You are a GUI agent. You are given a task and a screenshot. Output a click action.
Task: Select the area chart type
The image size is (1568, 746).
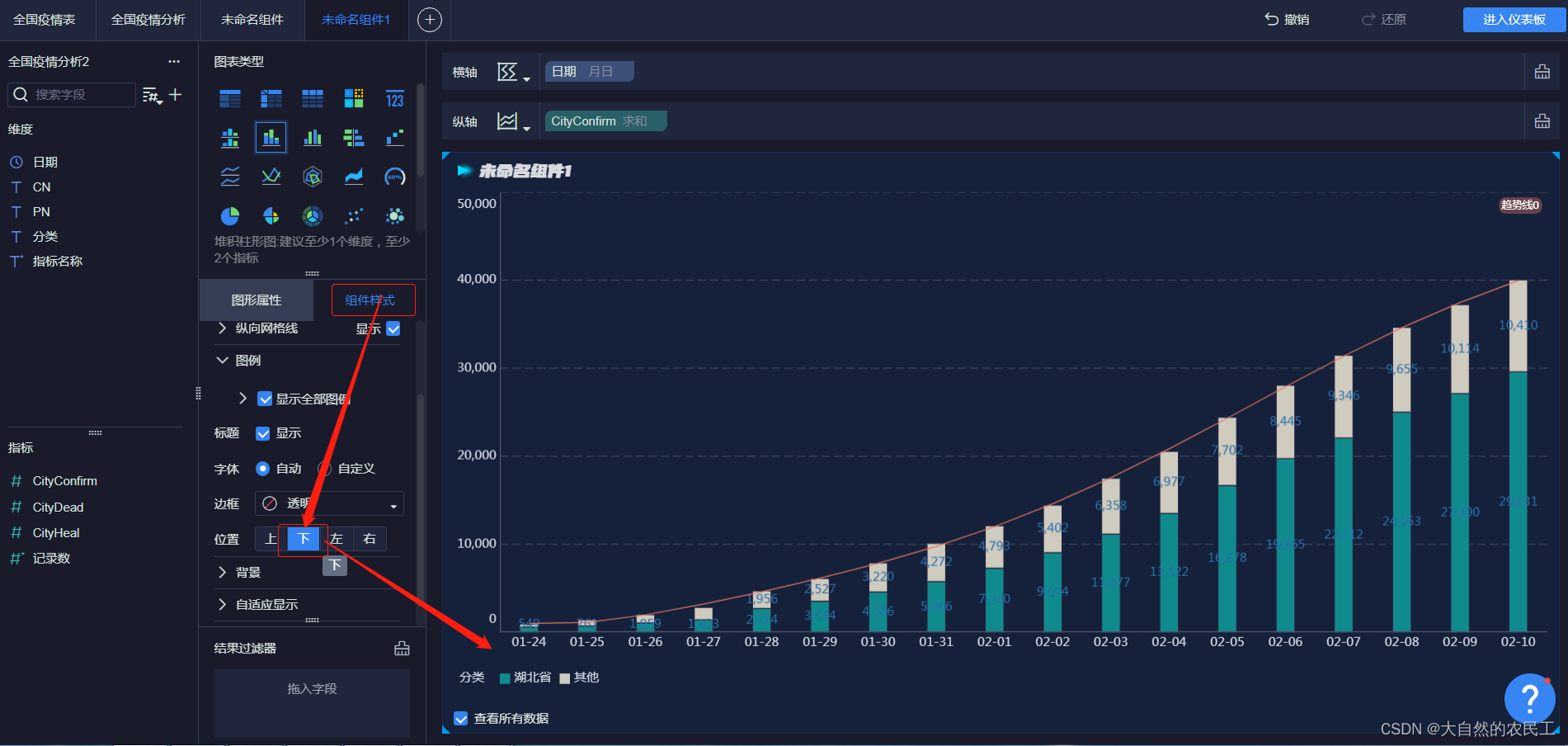pyautogui.click(x=354, y=177)
